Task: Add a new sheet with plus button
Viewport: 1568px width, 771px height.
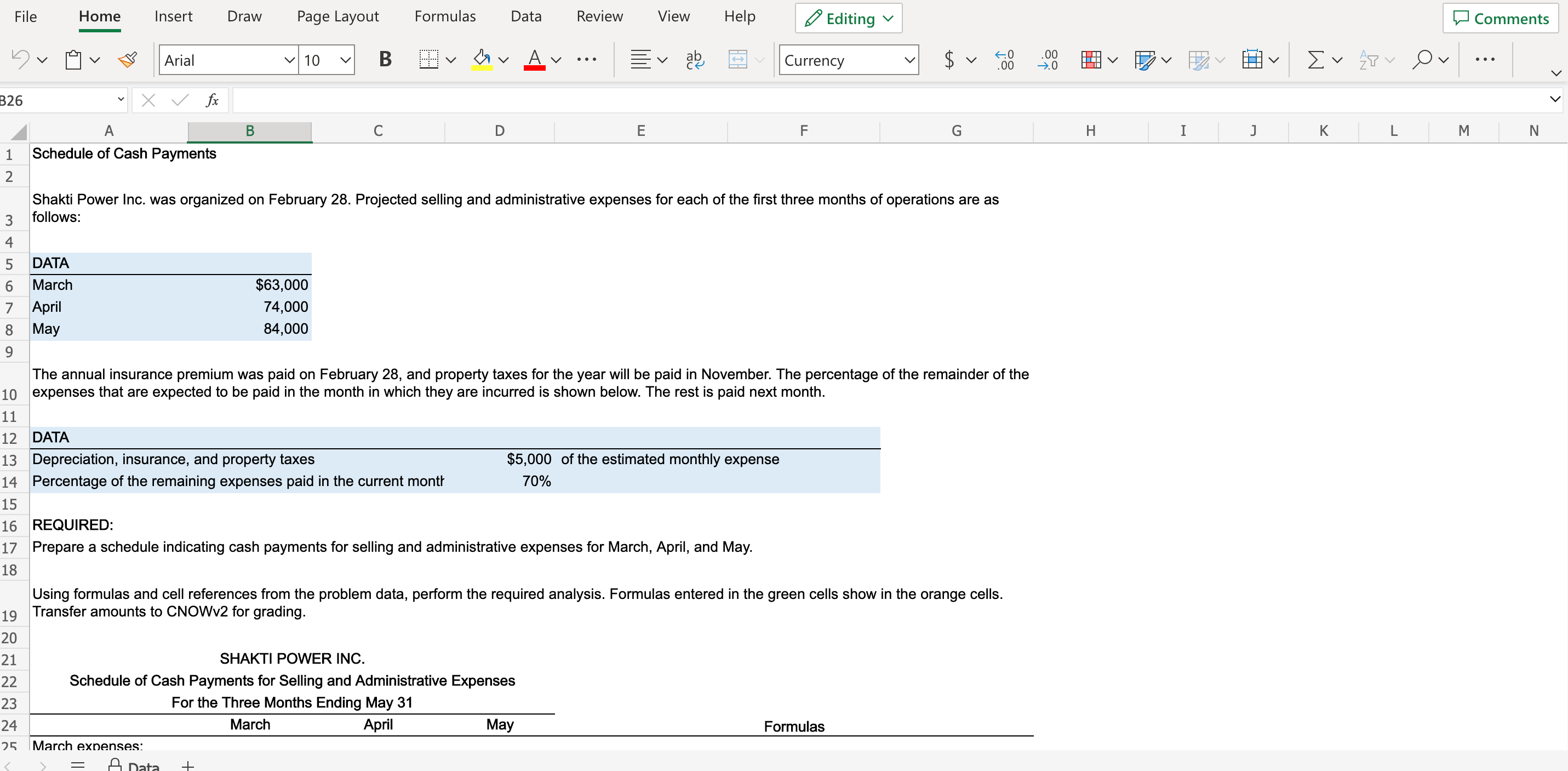Action: click(187, 765)
